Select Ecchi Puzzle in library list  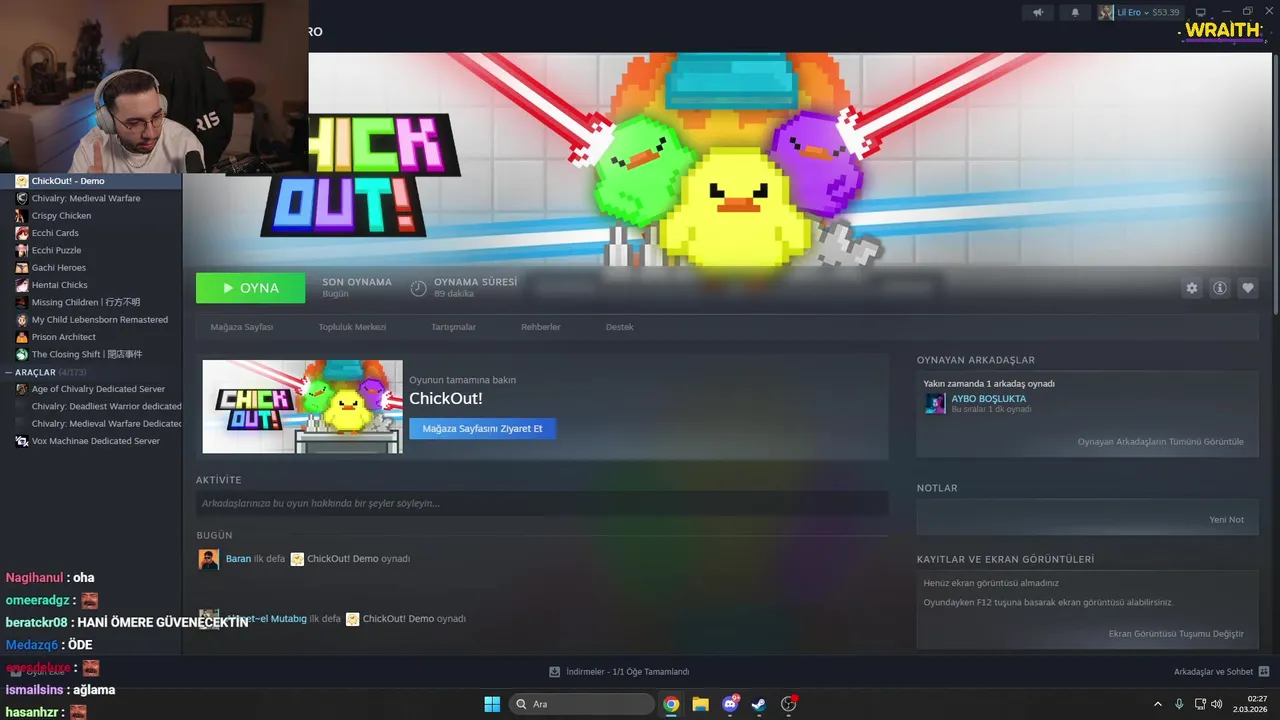(x=91, y=250)
